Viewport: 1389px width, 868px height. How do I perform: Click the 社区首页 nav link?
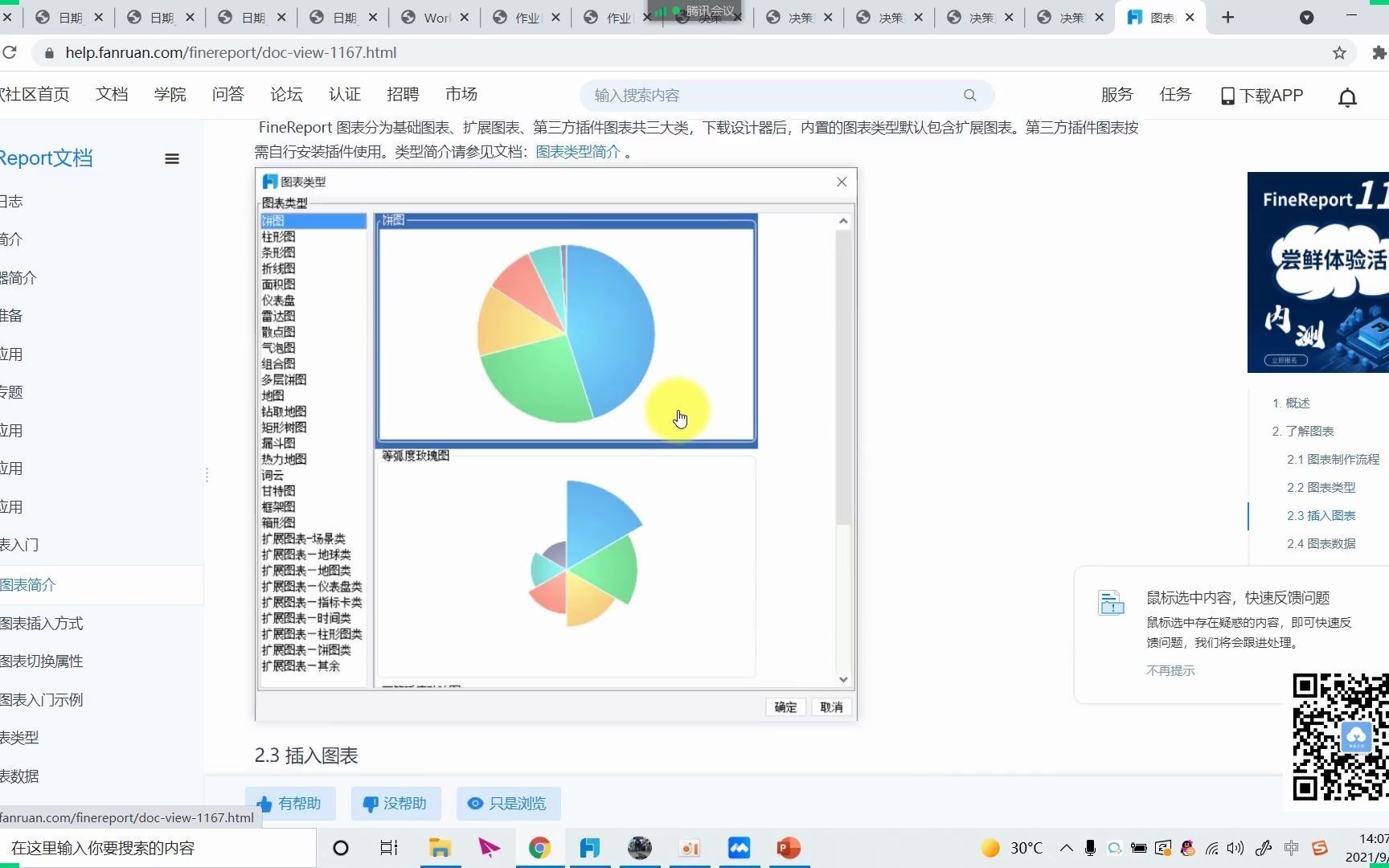pos(35,94)
